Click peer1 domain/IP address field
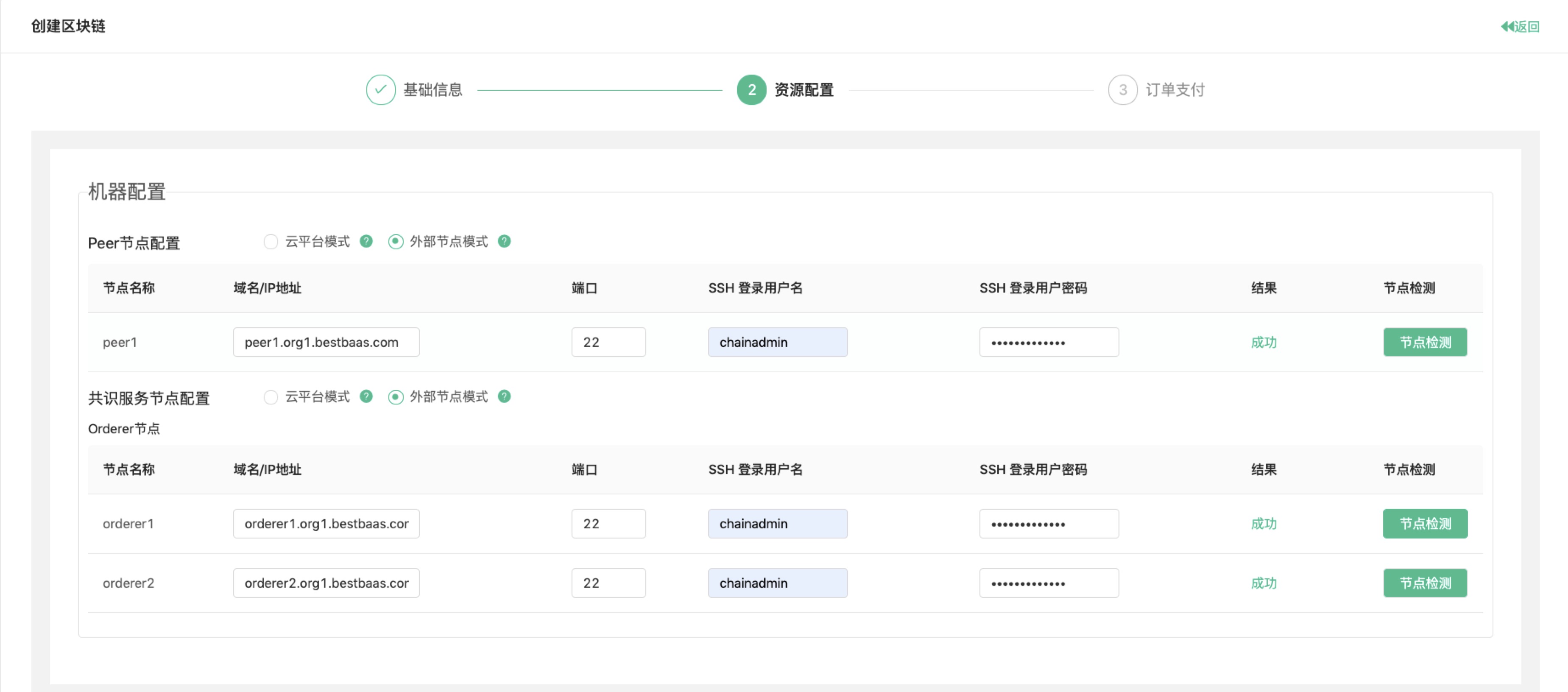1568x692 pixels. click(326, 342)
